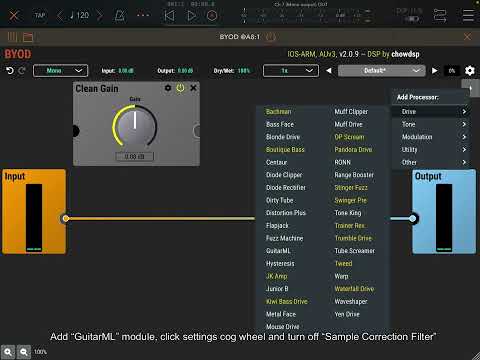Open the routing icon in top bar
Viewport: 480px width, 360px height.
tap(440, 16)
